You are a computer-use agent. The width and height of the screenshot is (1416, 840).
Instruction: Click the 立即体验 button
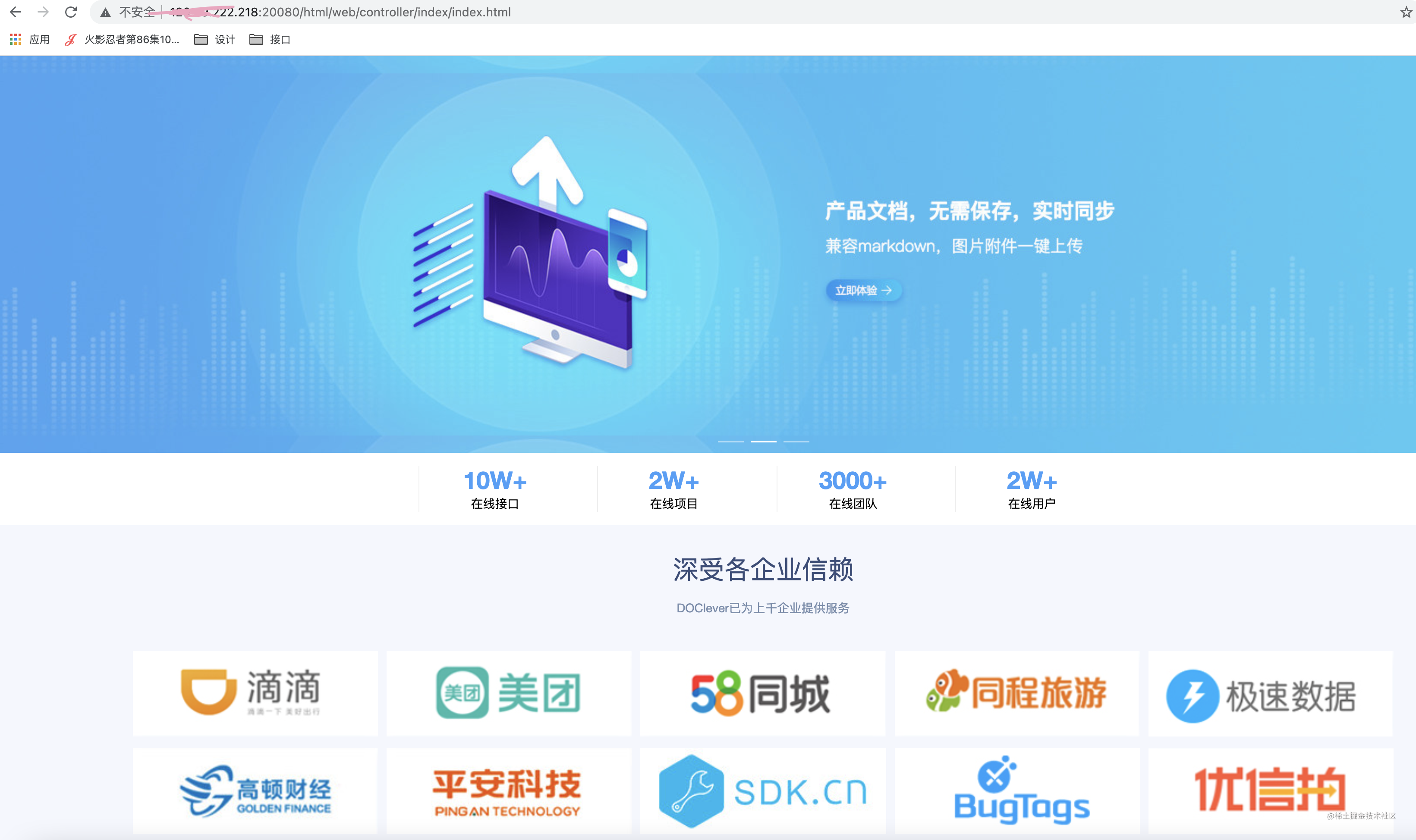click(x=863, y=290)
